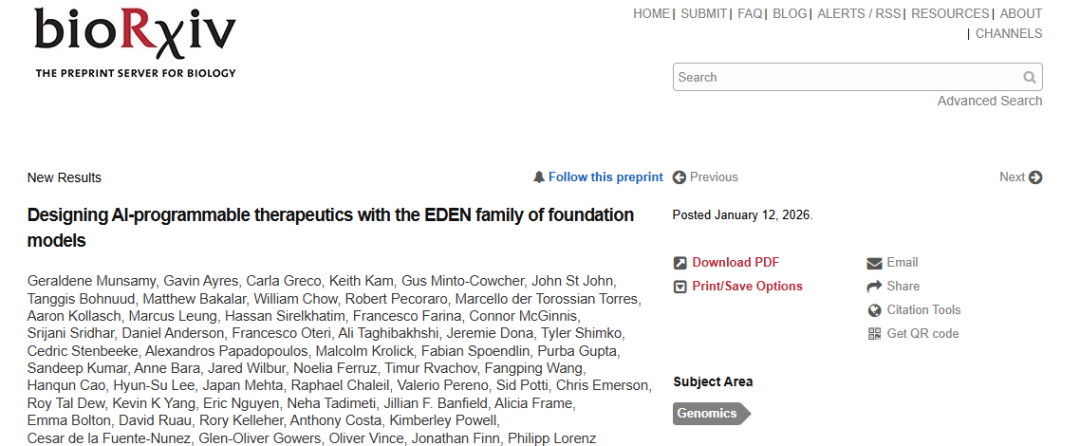Open the HOME menu item
The height and width of the screenshot is (446, 1080).
[x=651, y=14]
